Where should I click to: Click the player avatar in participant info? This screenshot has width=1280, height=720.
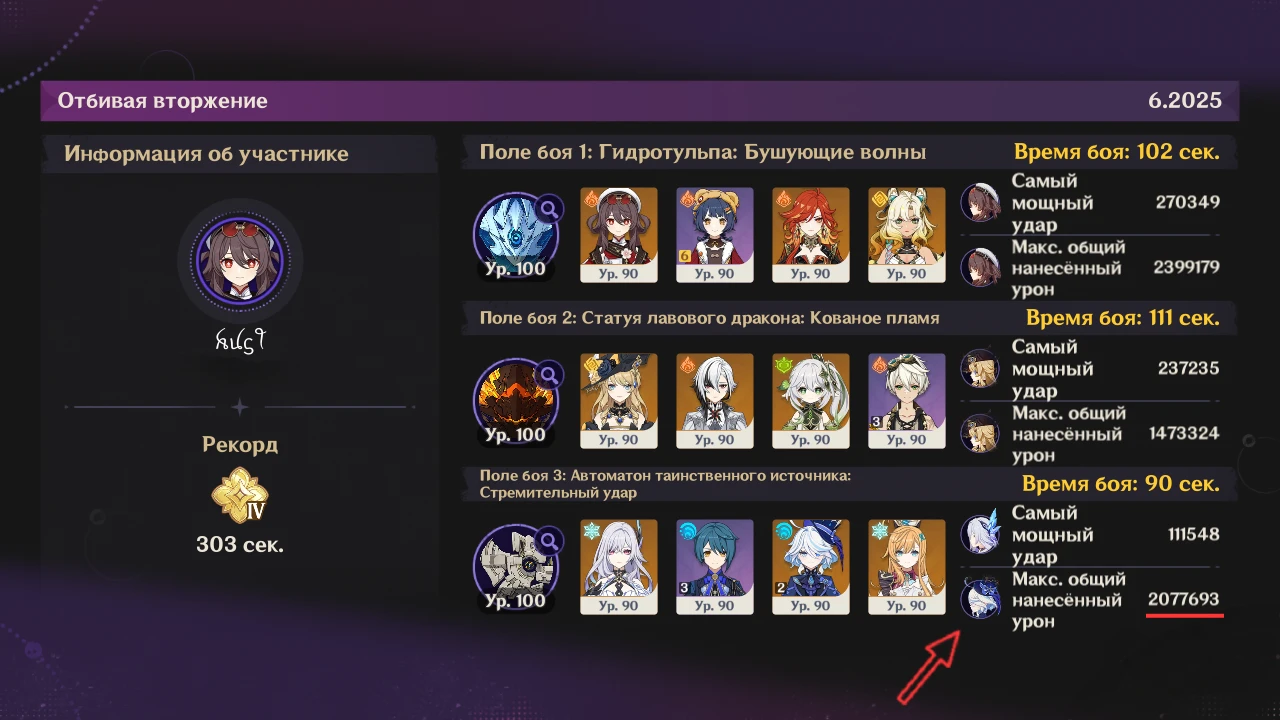tap(240, 261)
